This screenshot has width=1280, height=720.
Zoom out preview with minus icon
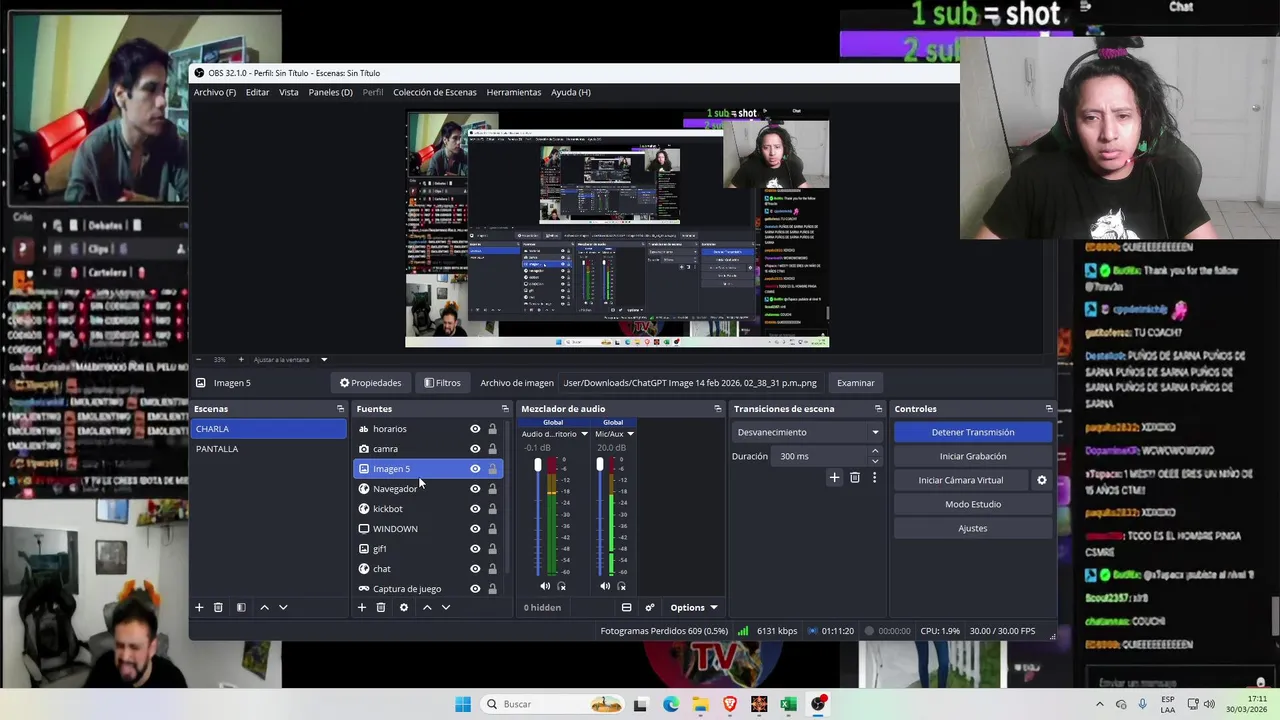pyautogui.click(x=198, y=359)
